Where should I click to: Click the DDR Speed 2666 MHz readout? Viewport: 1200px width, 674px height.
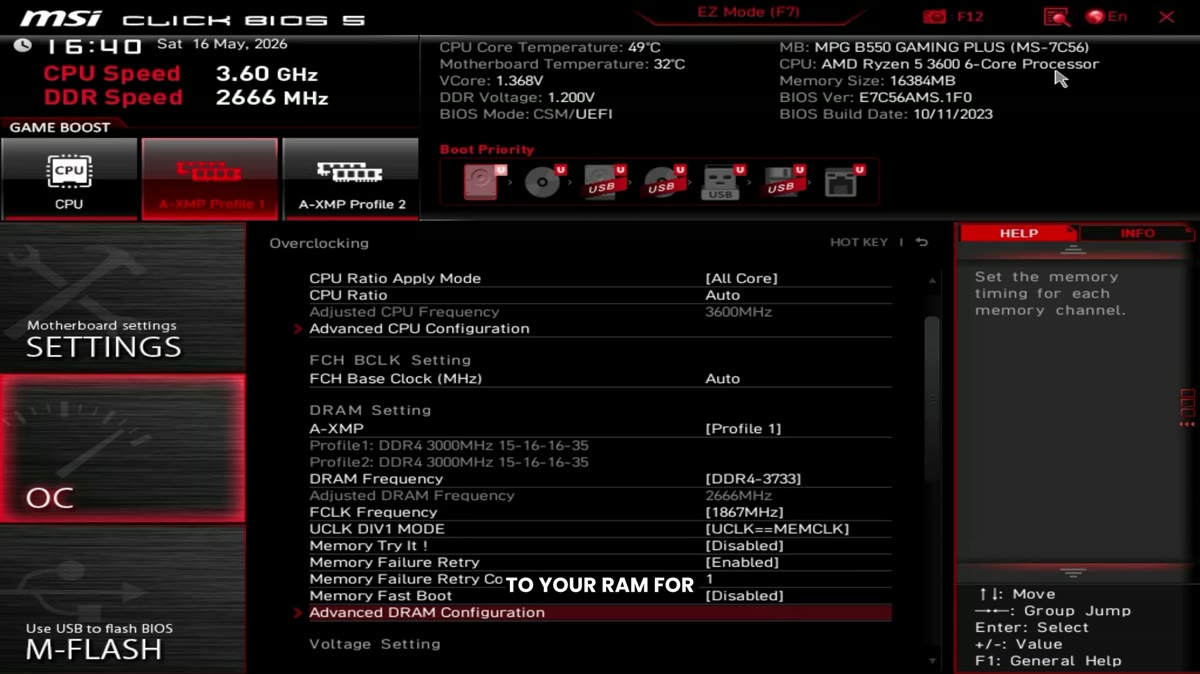186,98
